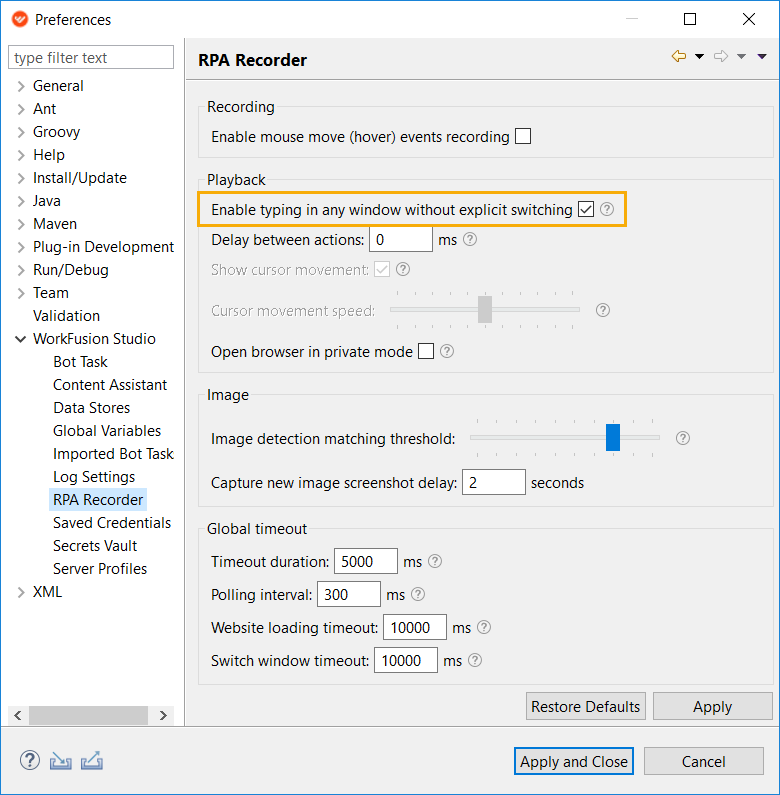The image size is (780, 795).
Task: Click the Website loading timeout field
Action: [x=415, y=627]
